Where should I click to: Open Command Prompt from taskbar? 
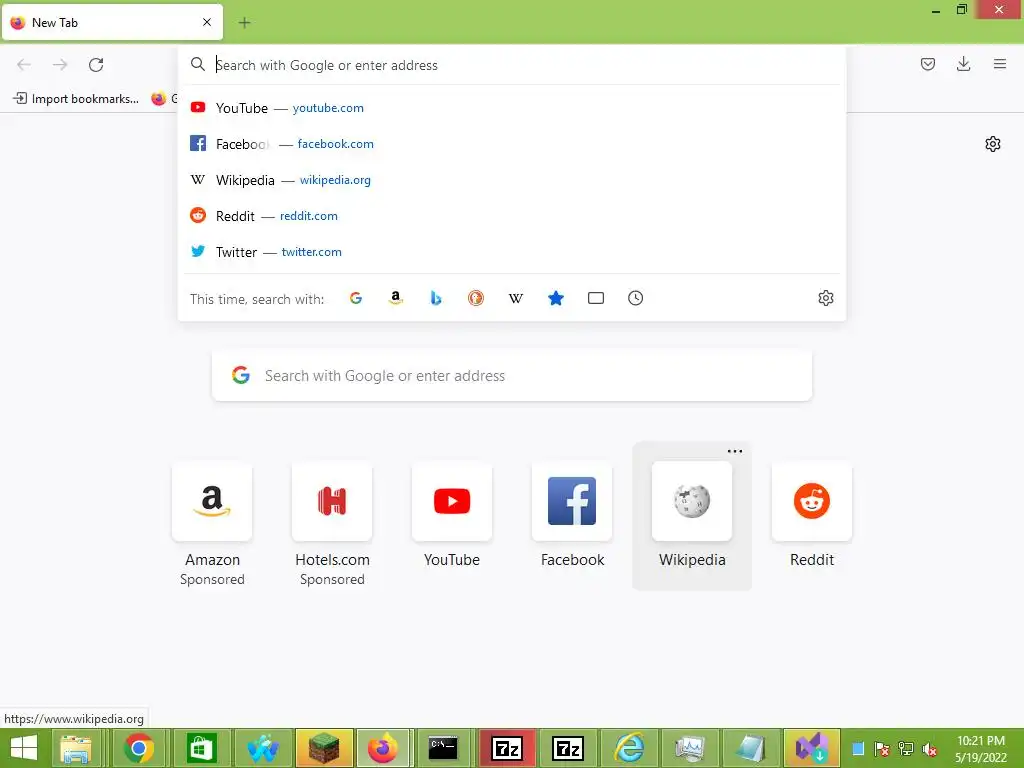point(443,748)
